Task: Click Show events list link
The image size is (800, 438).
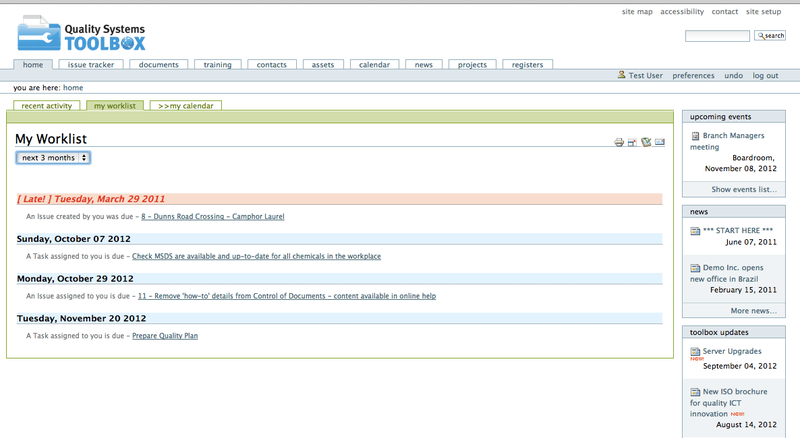Action: click(x=744, y=189)
